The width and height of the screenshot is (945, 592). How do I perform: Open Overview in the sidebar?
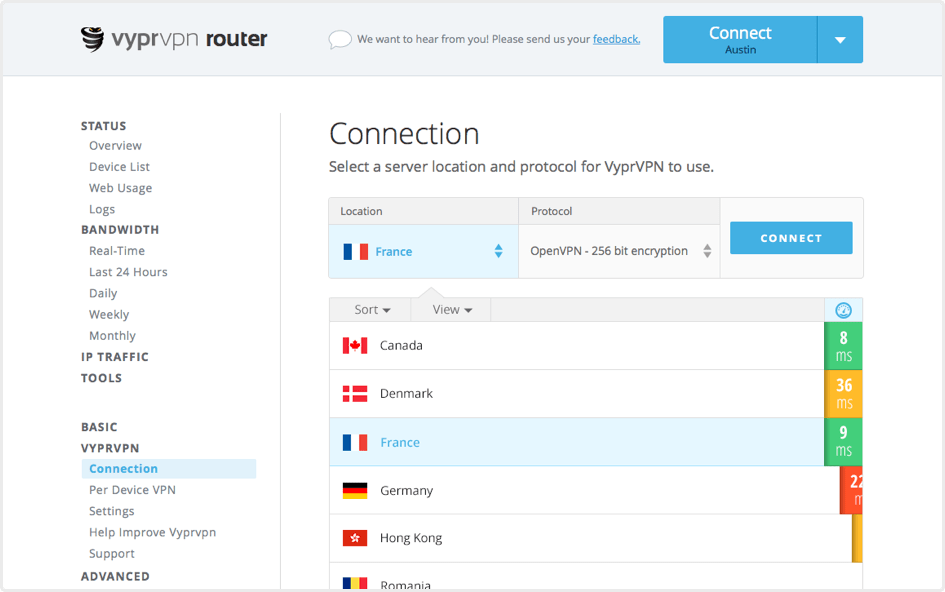(x=115, y=146)
